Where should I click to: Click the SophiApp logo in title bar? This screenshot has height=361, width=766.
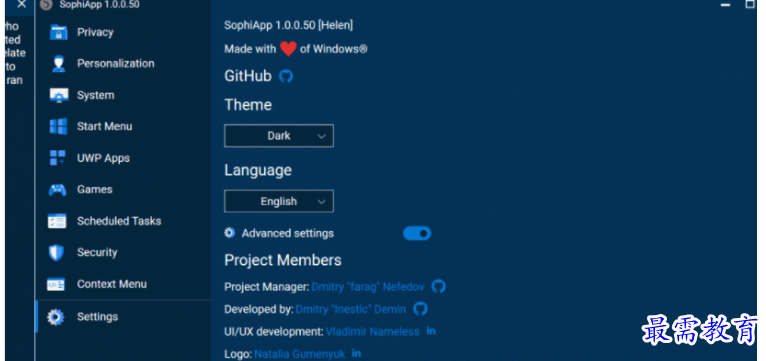pos(46,5)
